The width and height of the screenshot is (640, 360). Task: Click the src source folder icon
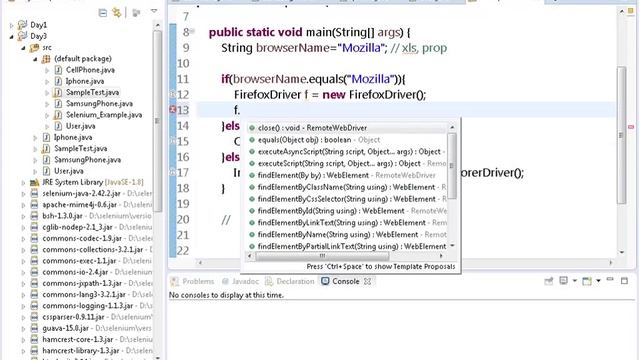click(x=34, y=47)
